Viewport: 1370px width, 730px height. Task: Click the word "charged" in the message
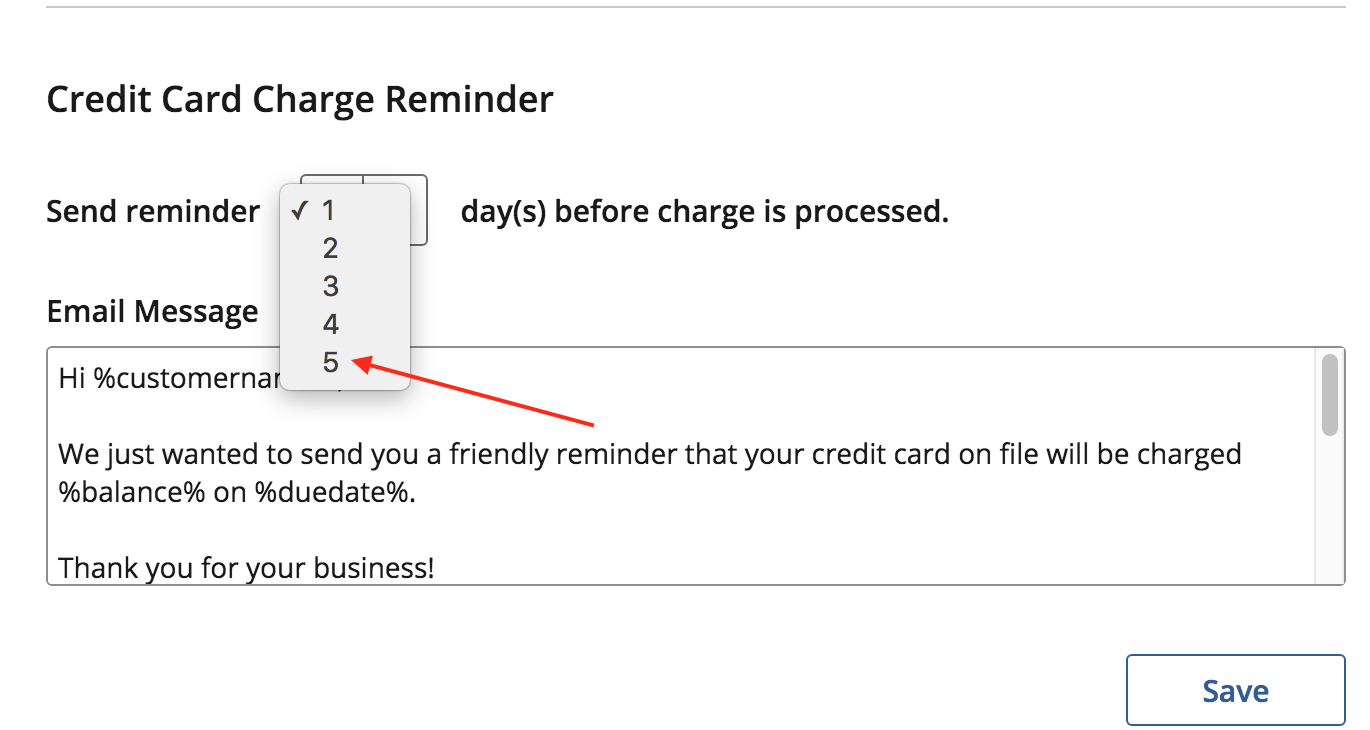tap(1182, 455)
